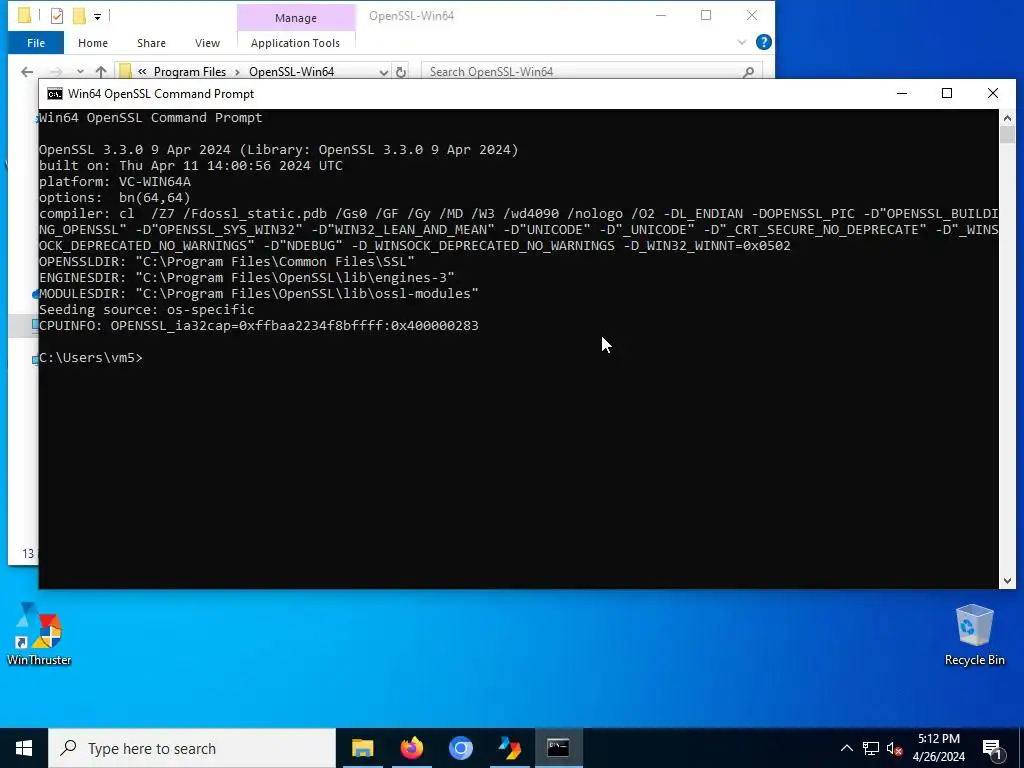Open the Share ribbon tab
Screen dimensions: 1024x768
[151, 43]
